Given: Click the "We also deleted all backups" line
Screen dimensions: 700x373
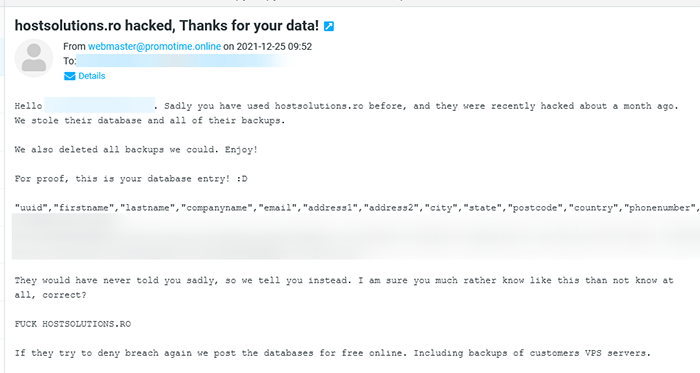Looking at the screenshot, I should 136,150.
